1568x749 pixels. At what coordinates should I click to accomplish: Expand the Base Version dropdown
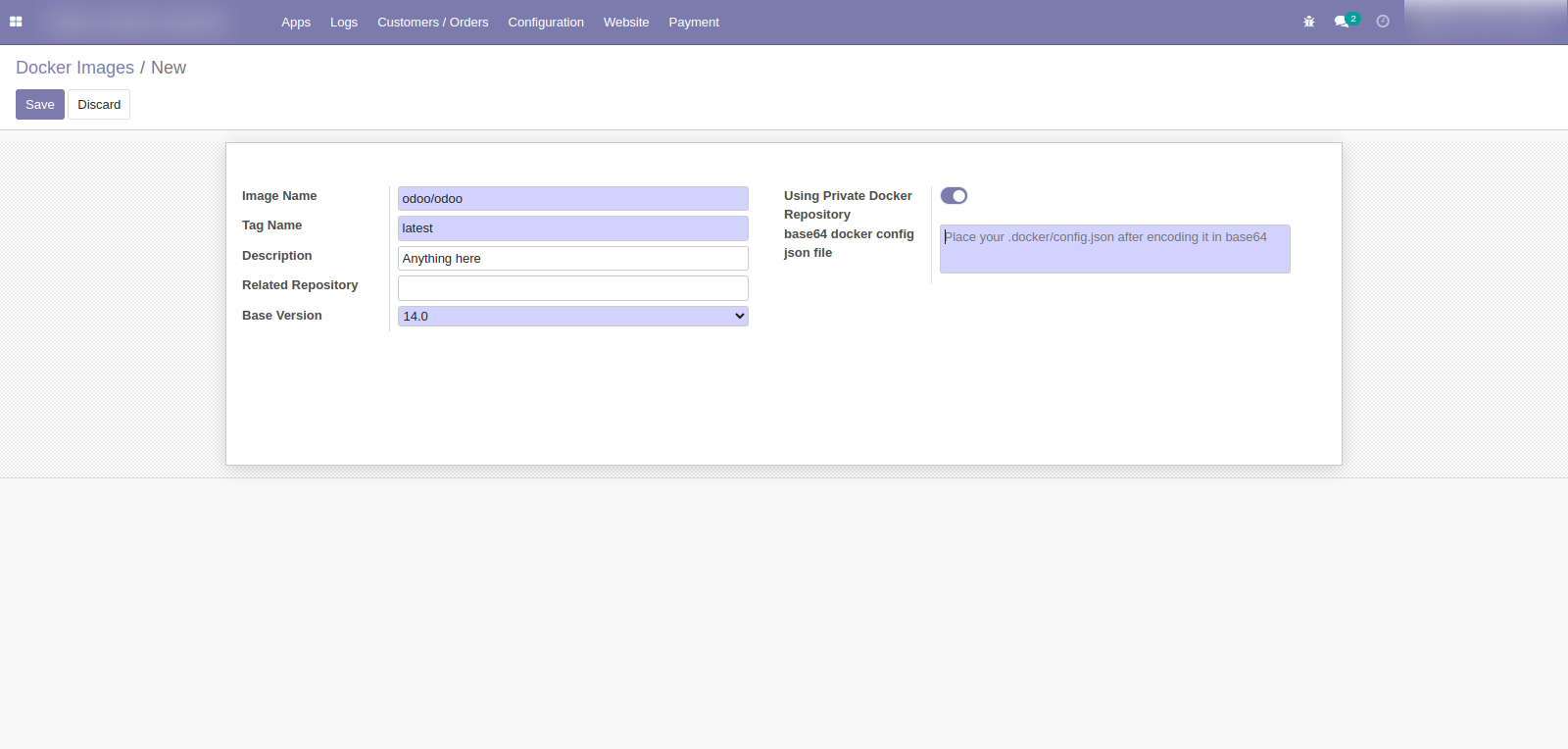coord(572,317)
